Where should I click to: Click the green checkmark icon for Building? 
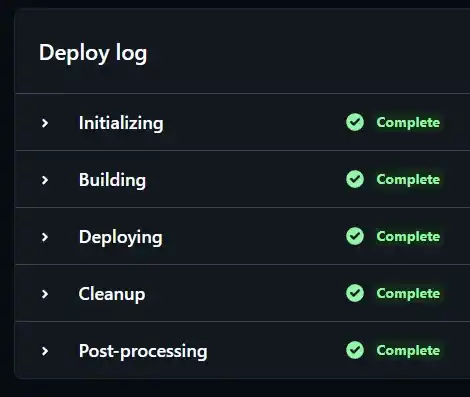coord(355,179)
